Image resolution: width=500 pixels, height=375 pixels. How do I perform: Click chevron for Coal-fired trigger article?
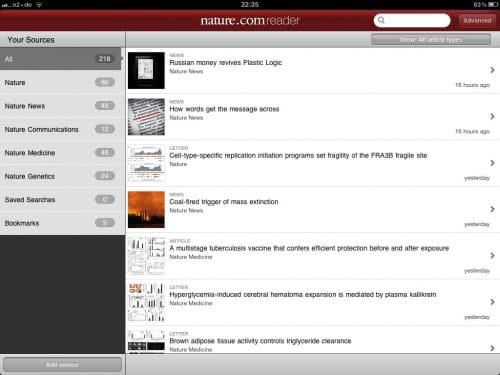click(x=492, y=209)
